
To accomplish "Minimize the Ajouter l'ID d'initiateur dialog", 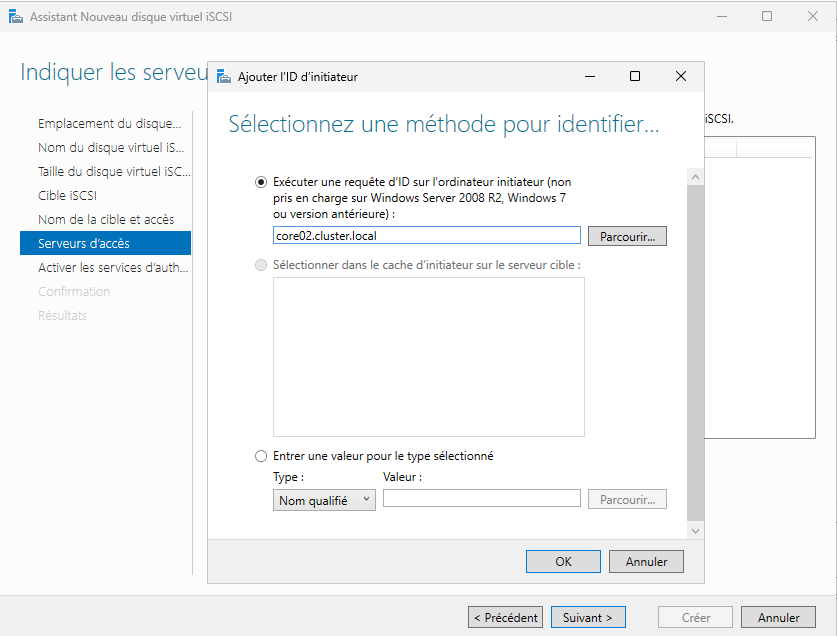I will pos(588,76).
